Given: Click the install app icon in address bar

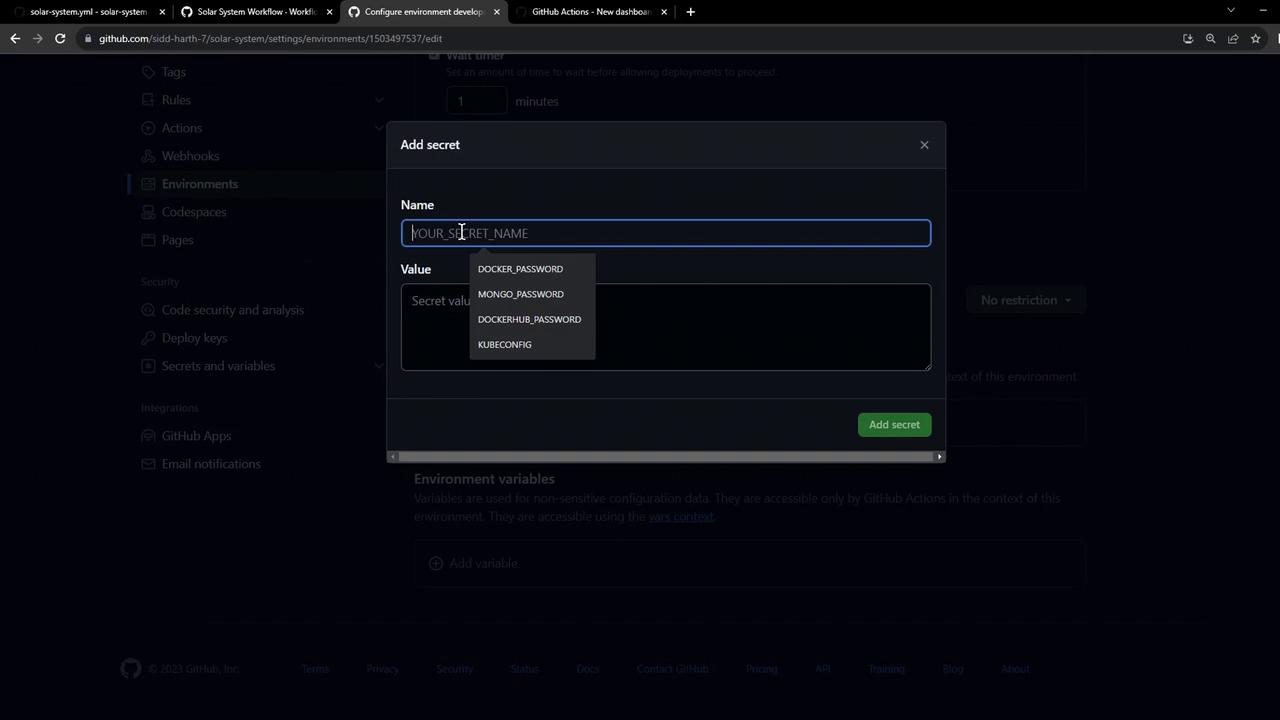Looking at the screenshot, I should coord(1188,39).
